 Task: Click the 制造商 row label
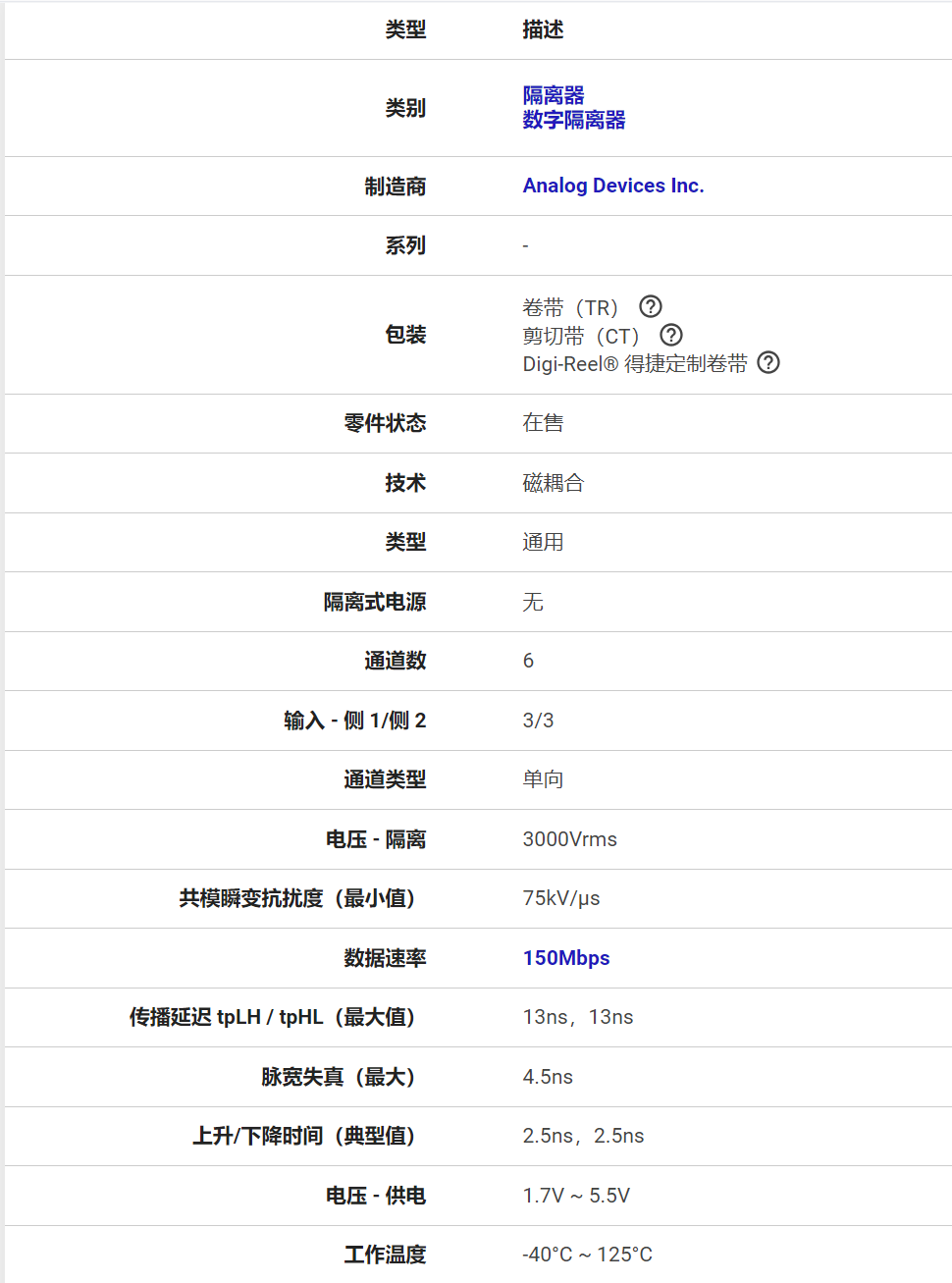click(395, 187)
